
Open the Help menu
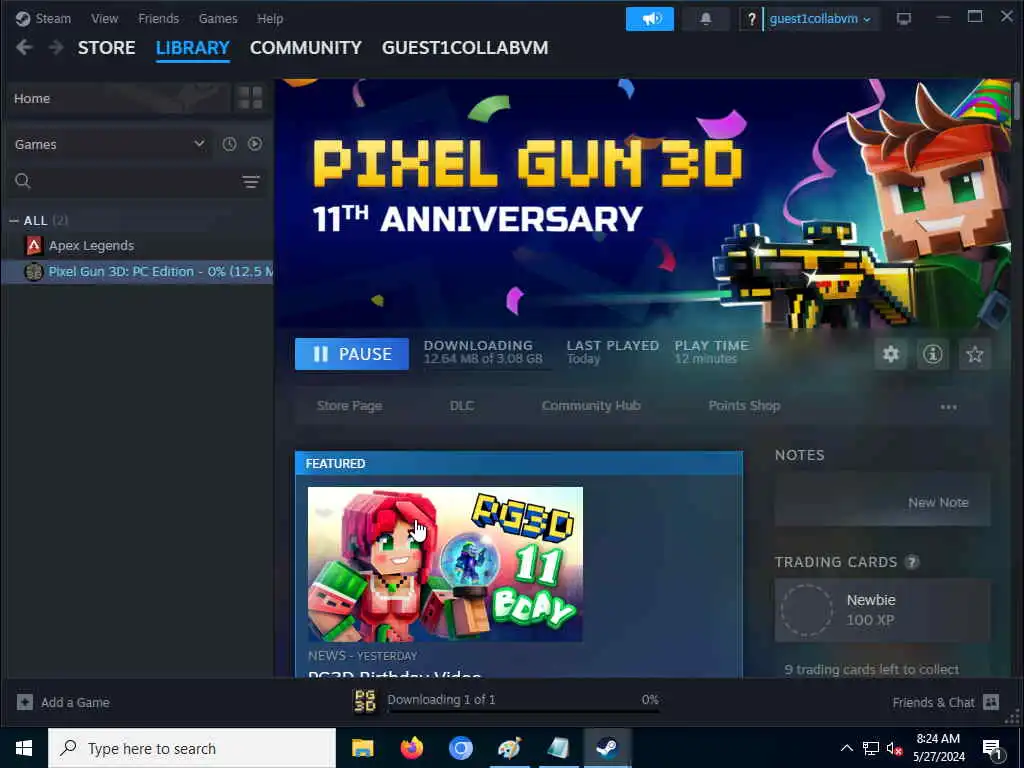[270, 18]
